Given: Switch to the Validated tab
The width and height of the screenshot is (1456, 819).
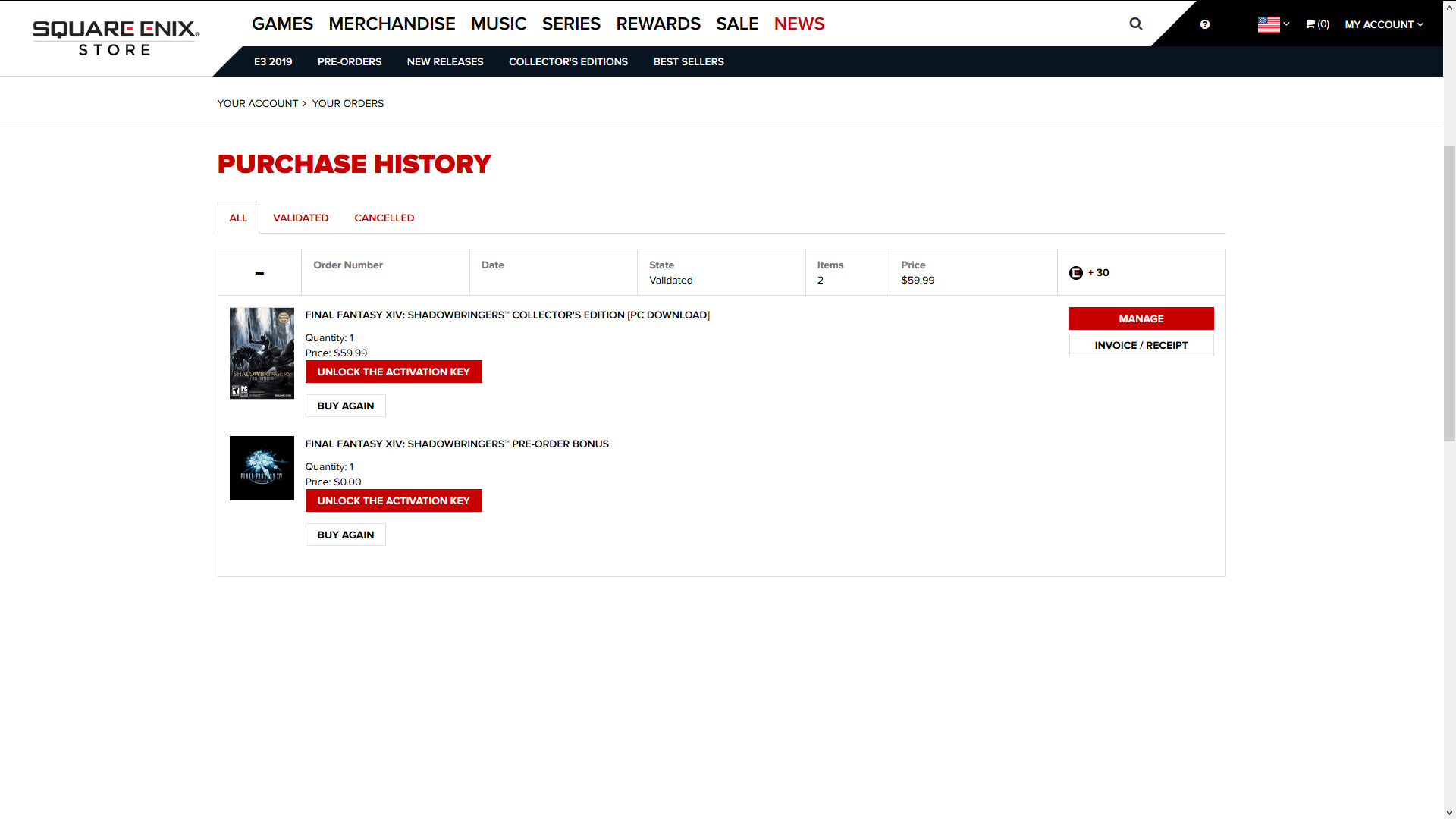Looking at the screenshot, I should coord(301,218).
